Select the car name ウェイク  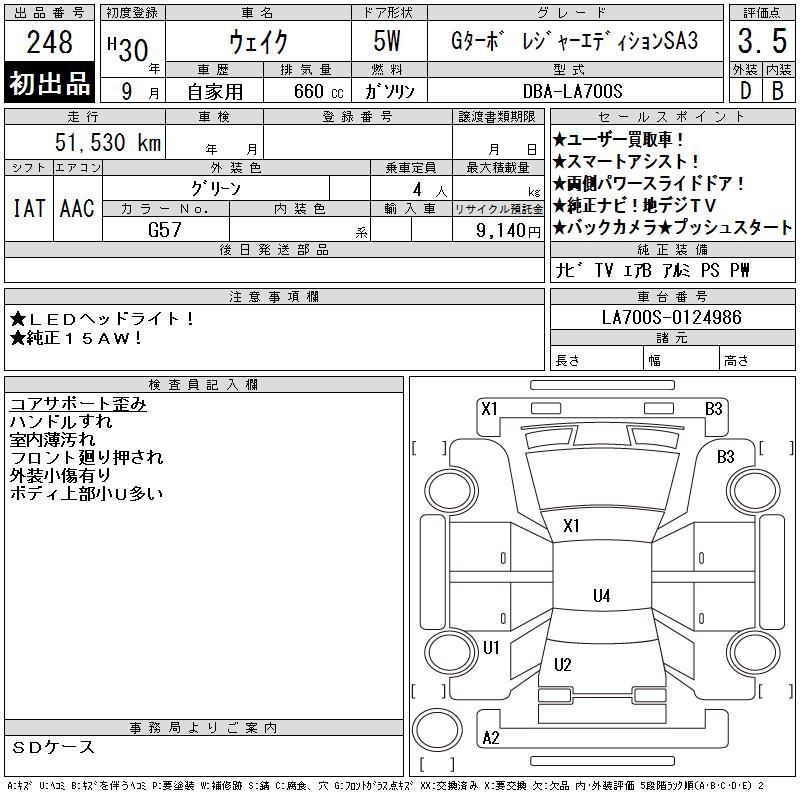(x=258, y=42)
